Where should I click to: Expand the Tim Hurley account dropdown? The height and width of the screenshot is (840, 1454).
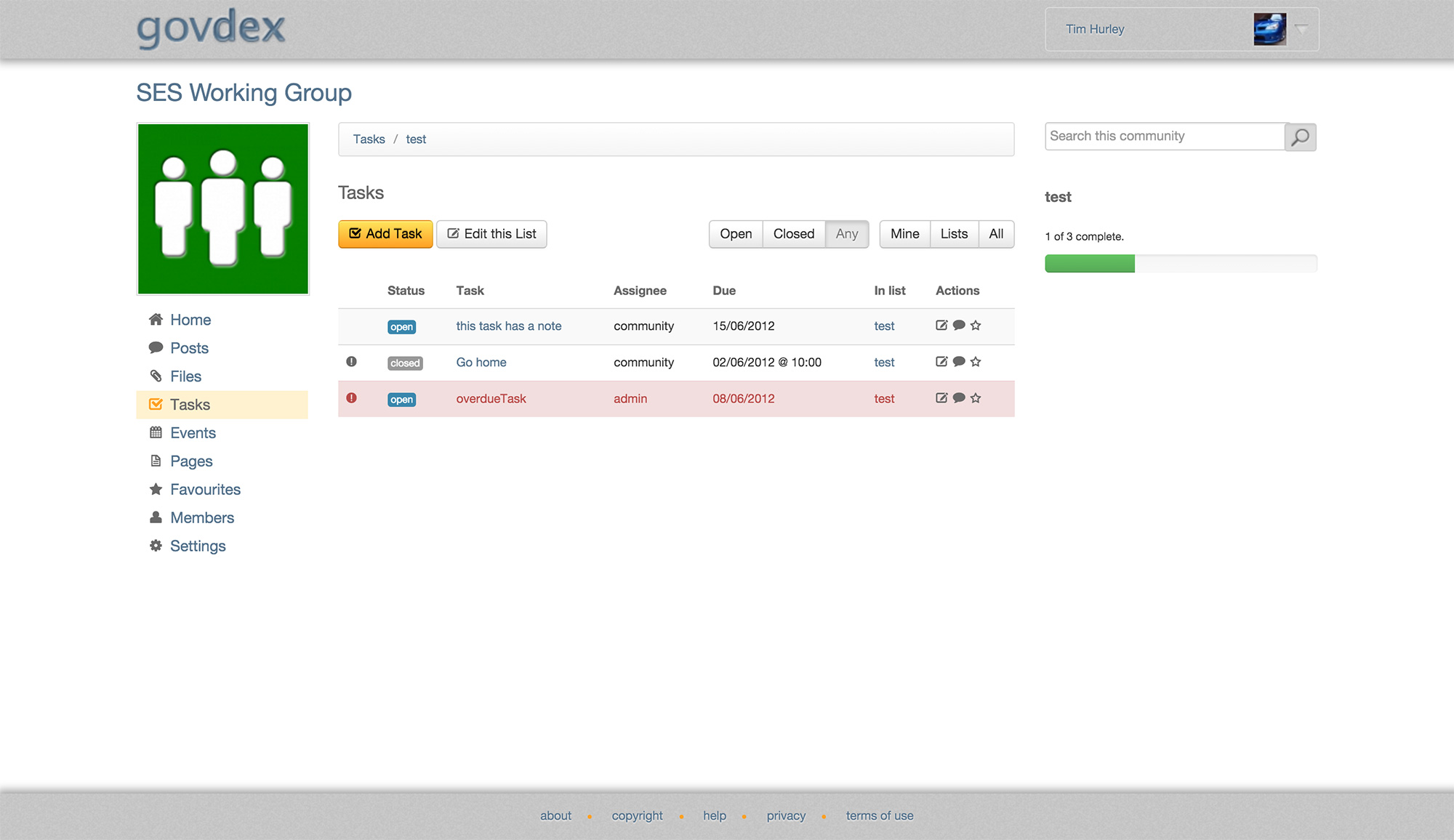pyautogui.click(x=1301, y=29)
